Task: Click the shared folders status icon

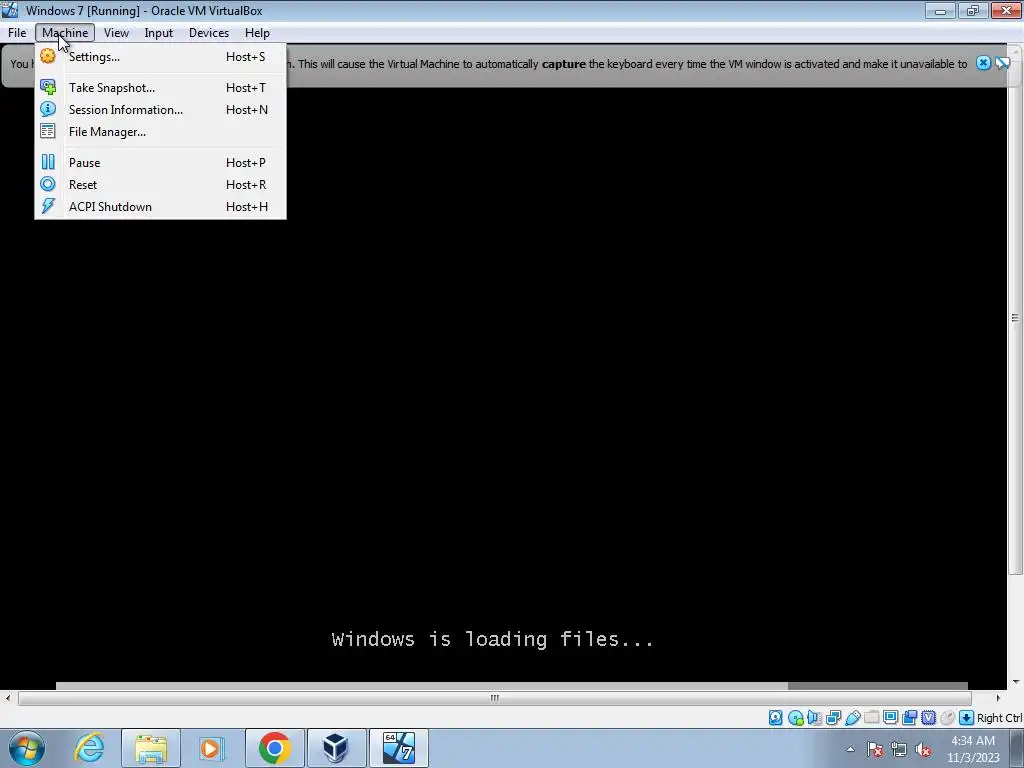Action: [x=871, y=718]
